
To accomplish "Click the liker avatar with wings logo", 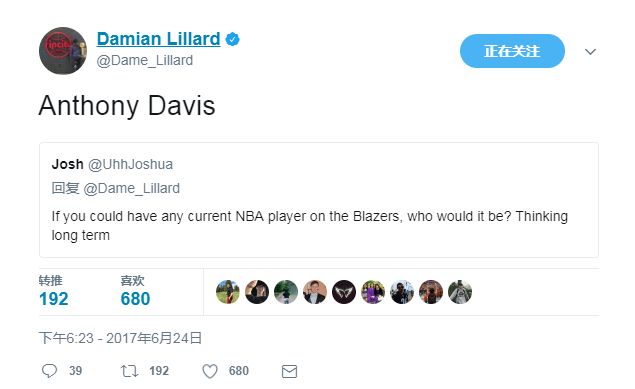I will click(344, 292).
